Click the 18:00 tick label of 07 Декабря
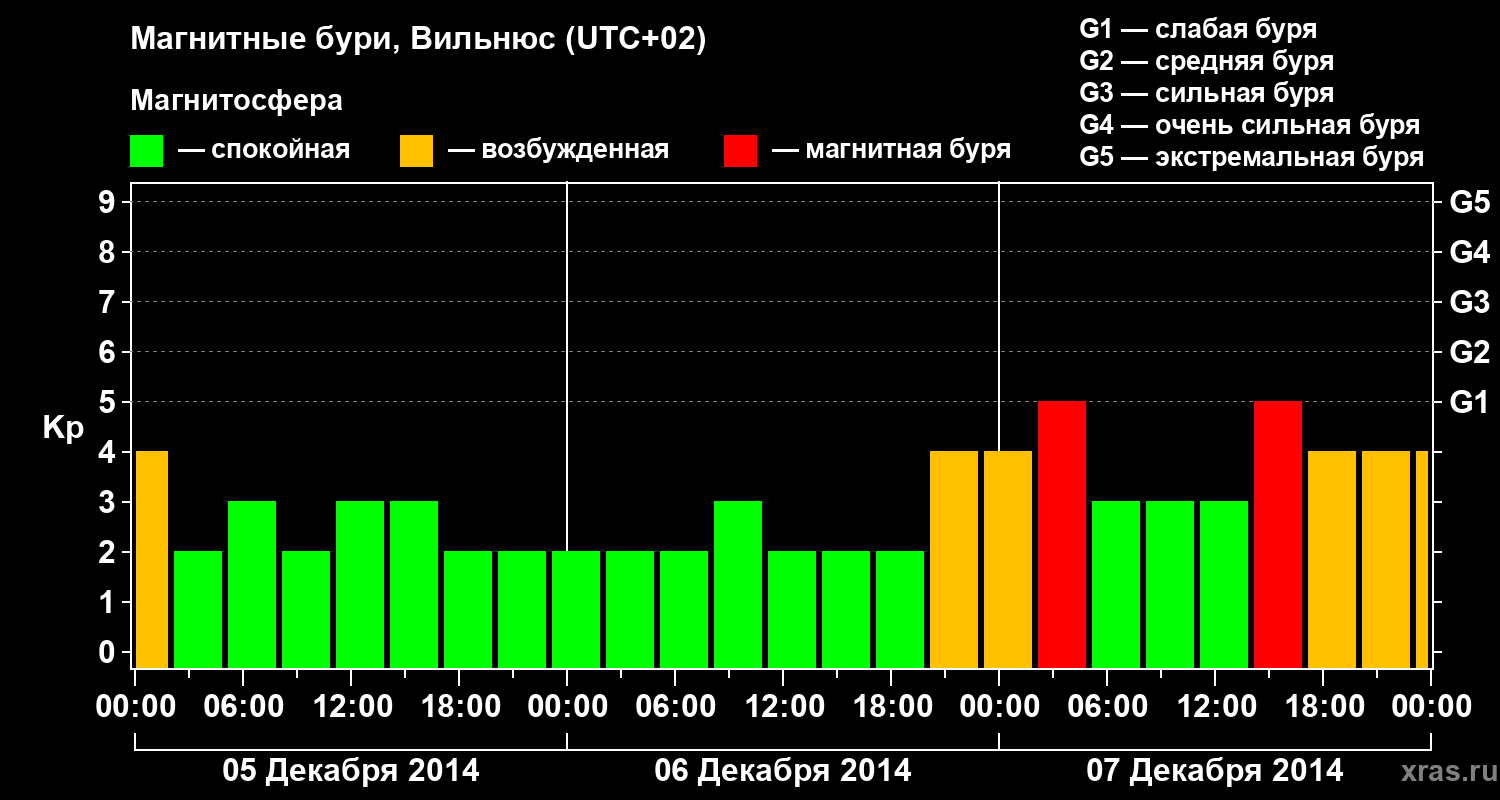1500x800 pixels. tap(1323, 706)
